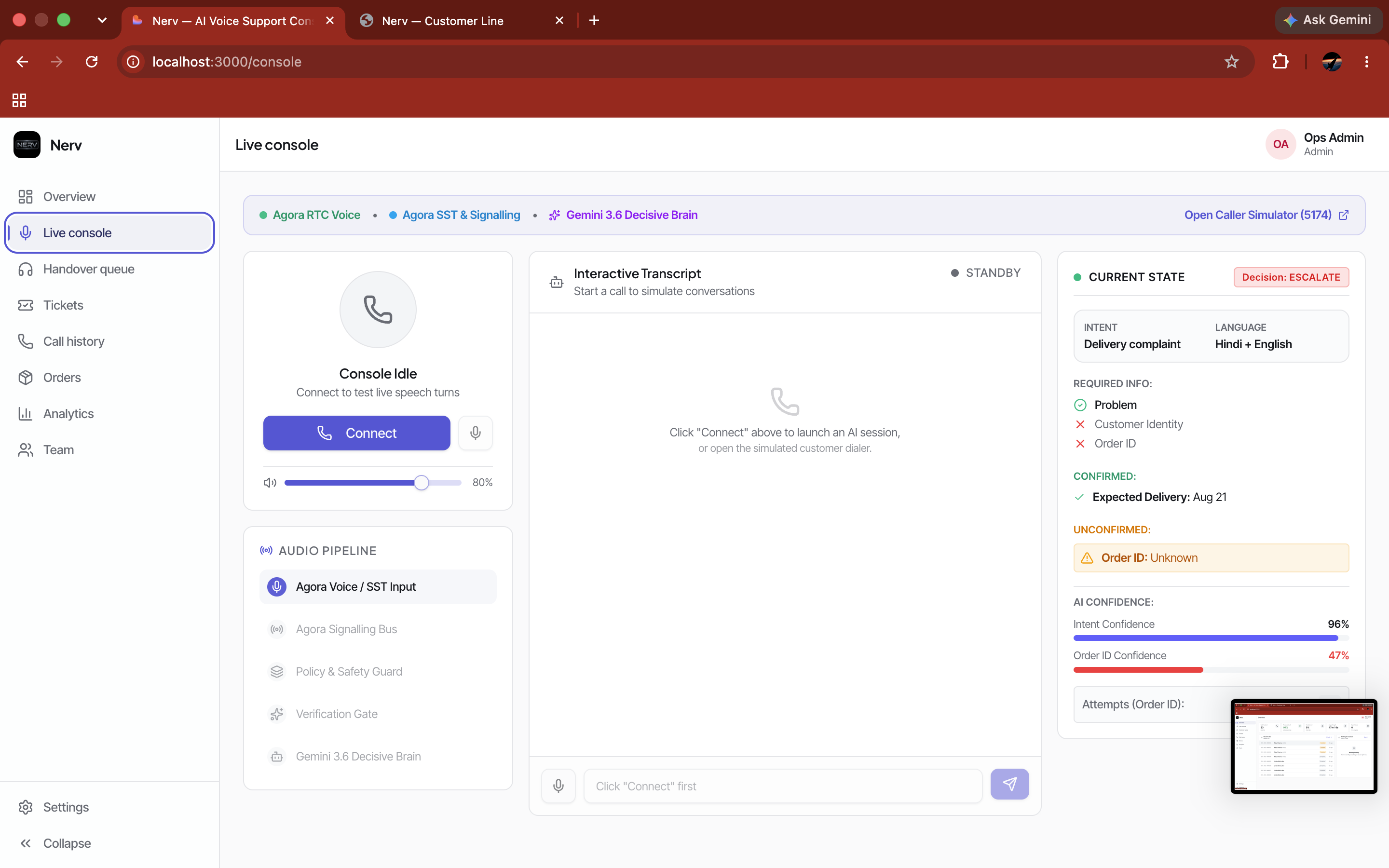Click the site info icon in the address bar
The height and width of the screenshot is (868, 1389).
pos(133,61)
